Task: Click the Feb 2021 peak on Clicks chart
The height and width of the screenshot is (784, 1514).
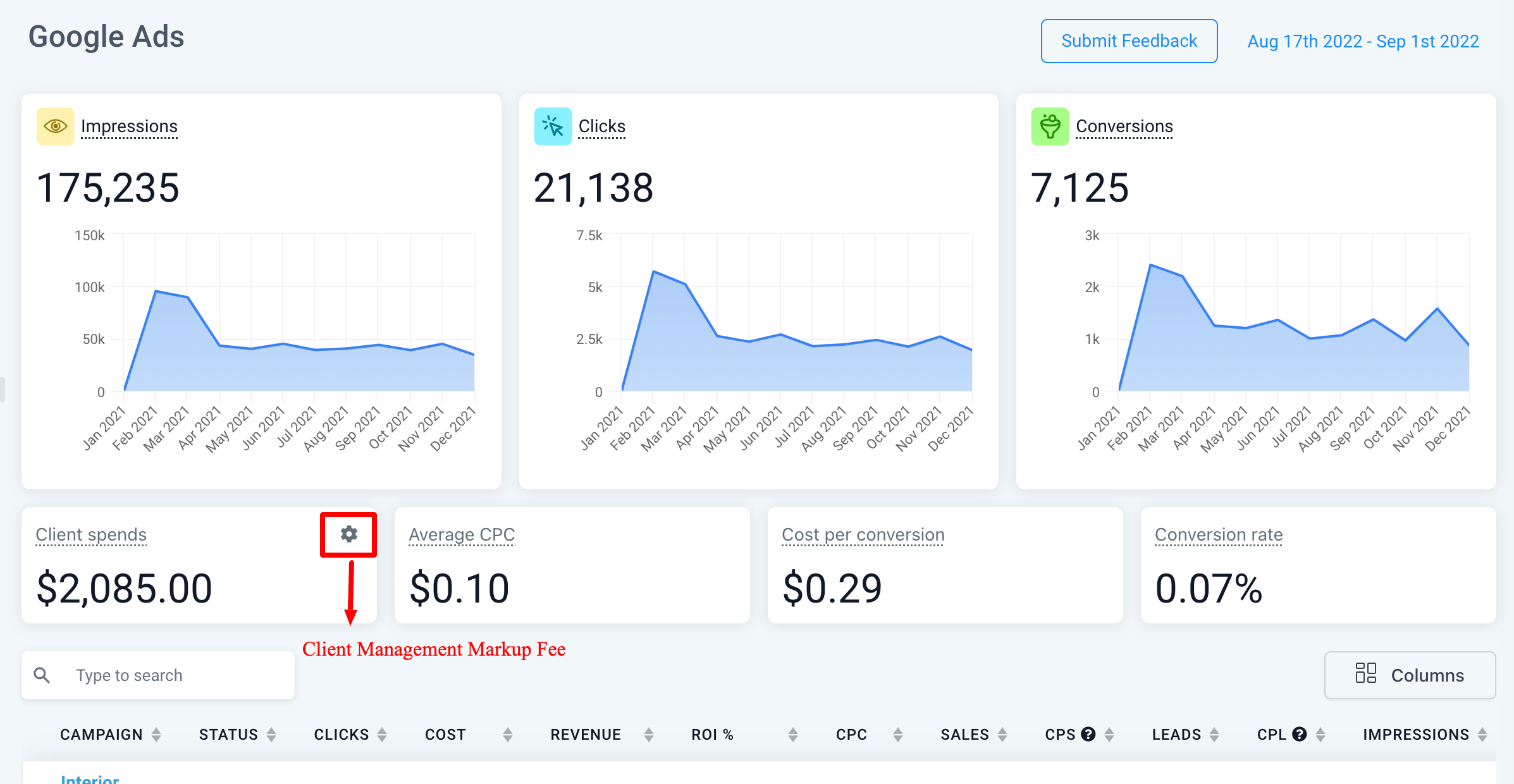Action: point(654,272)
